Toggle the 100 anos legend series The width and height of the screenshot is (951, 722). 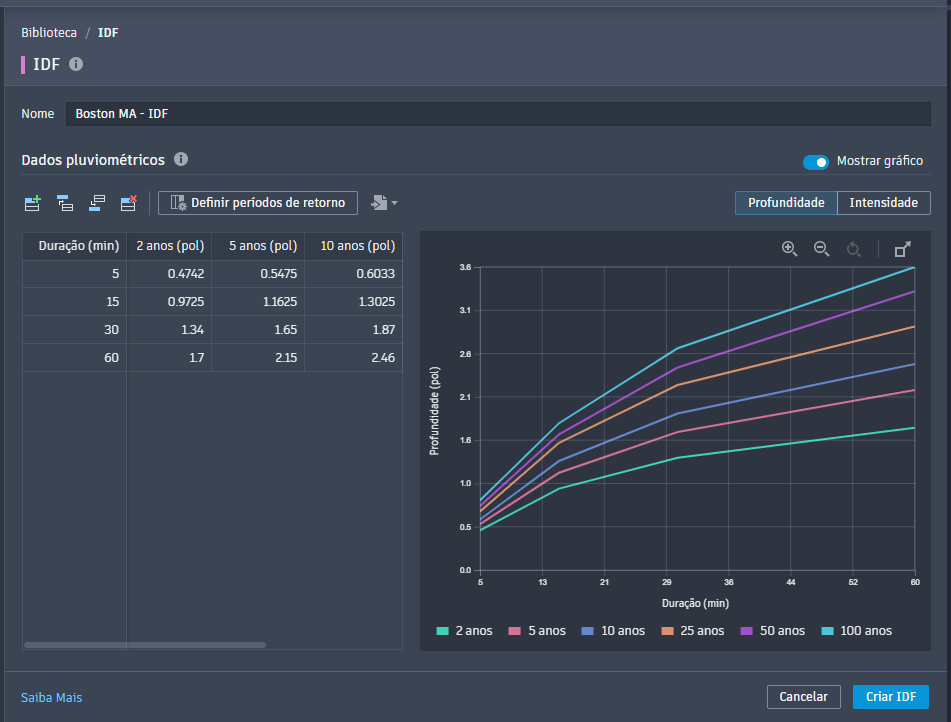(856, 631)
